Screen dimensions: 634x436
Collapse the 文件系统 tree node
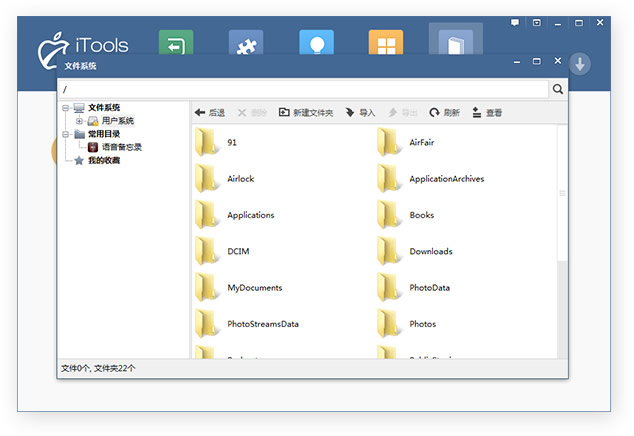[x=66, y=108]
